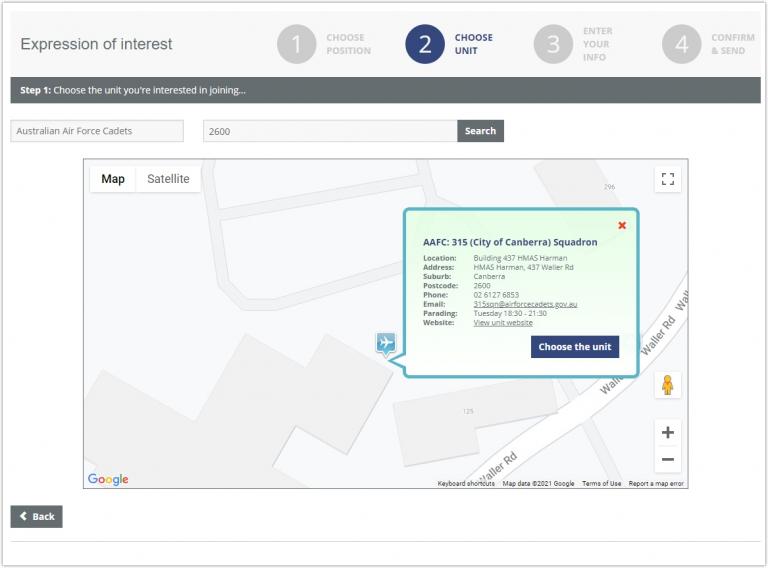Select the Map view tab
This screenshot has width=768, height=568.
pos(113,179)
